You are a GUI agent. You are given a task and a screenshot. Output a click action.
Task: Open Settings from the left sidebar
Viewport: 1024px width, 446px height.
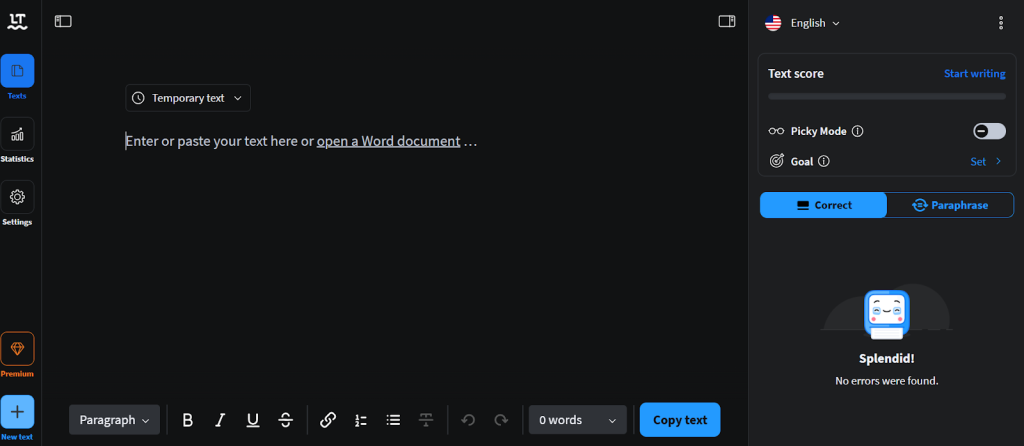point(17,198)
